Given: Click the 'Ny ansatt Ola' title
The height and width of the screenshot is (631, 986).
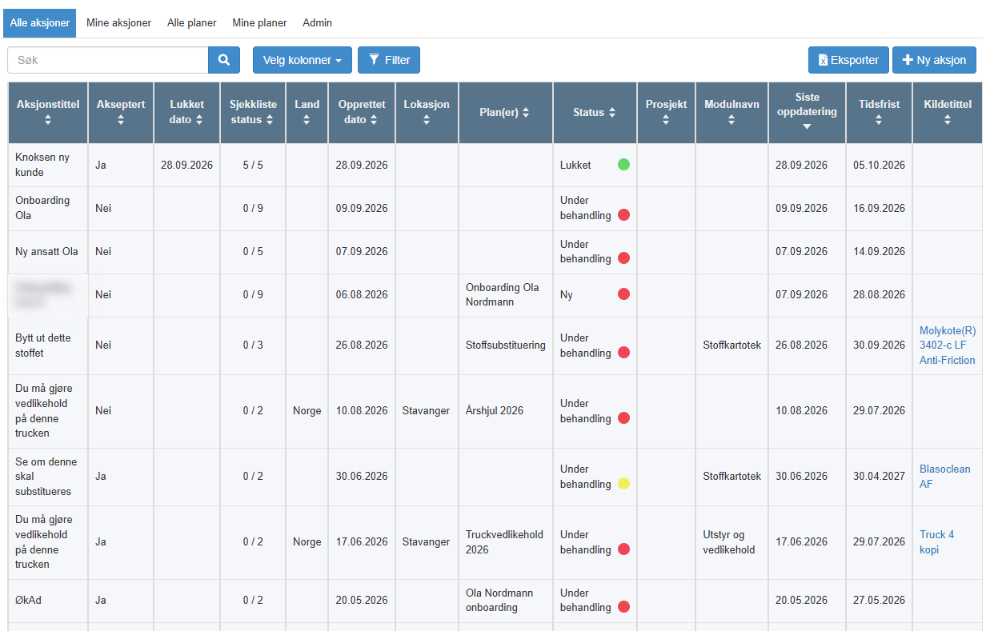Looking at the screenshot, I should point(47,252).
